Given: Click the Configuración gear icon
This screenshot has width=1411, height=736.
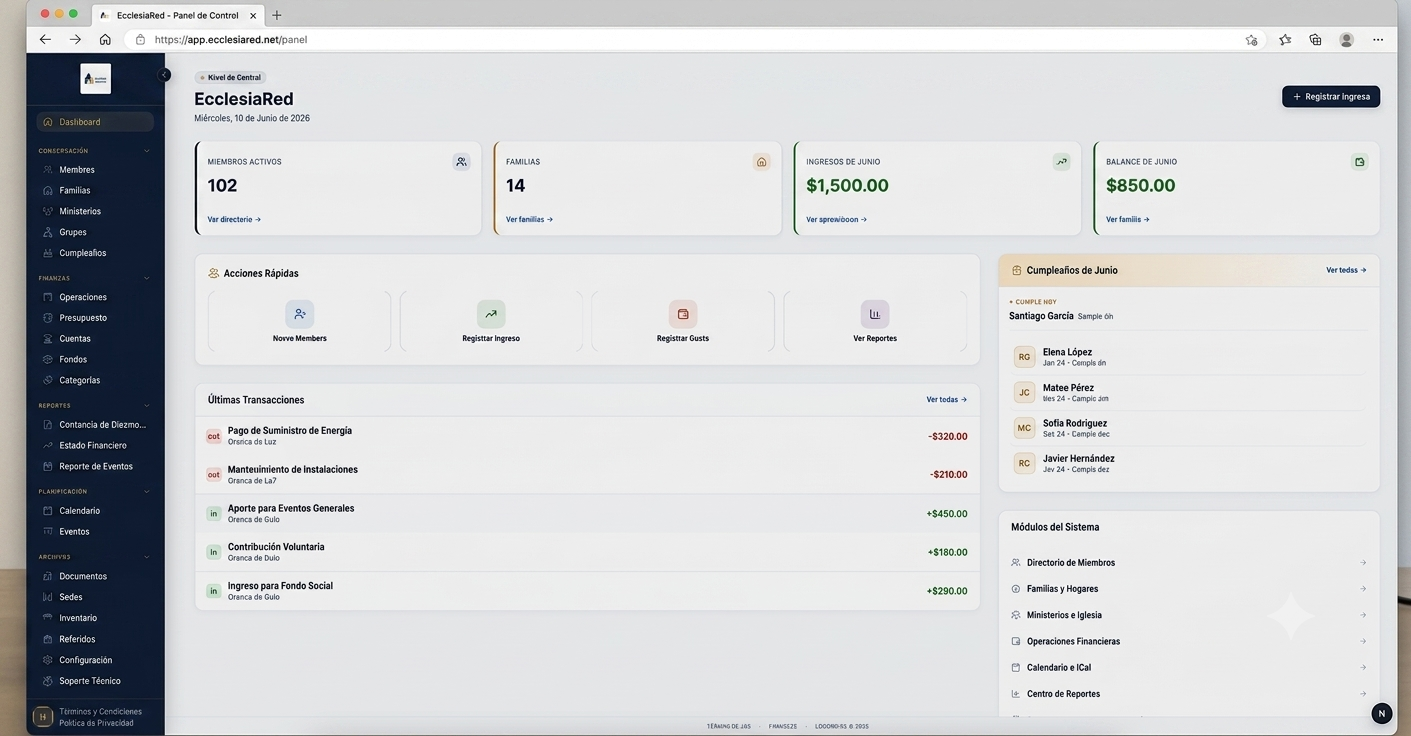Looking at the screenshot, I should tap(47, 660).
